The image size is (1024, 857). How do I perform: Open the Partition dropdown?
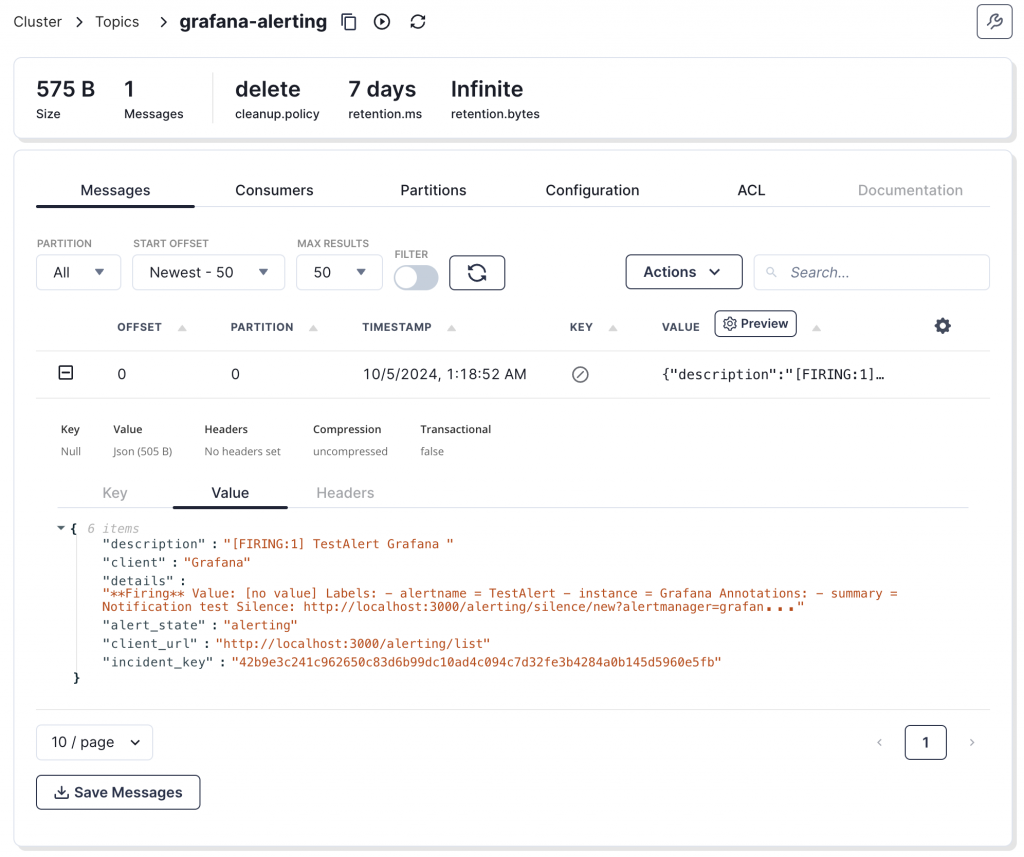click(x=78, y=272)
